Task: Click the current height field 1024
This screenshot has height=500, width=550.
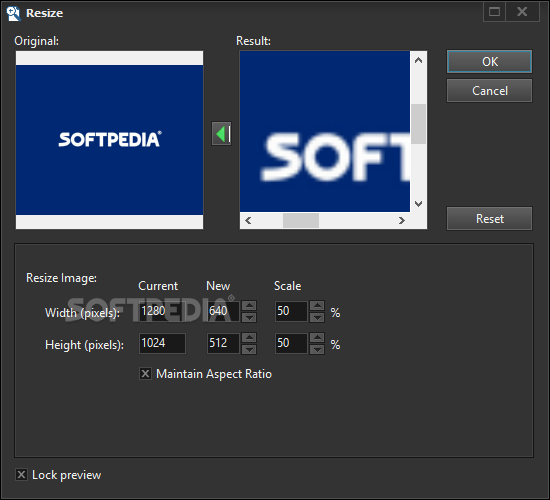Action: (x=162, y=343)
